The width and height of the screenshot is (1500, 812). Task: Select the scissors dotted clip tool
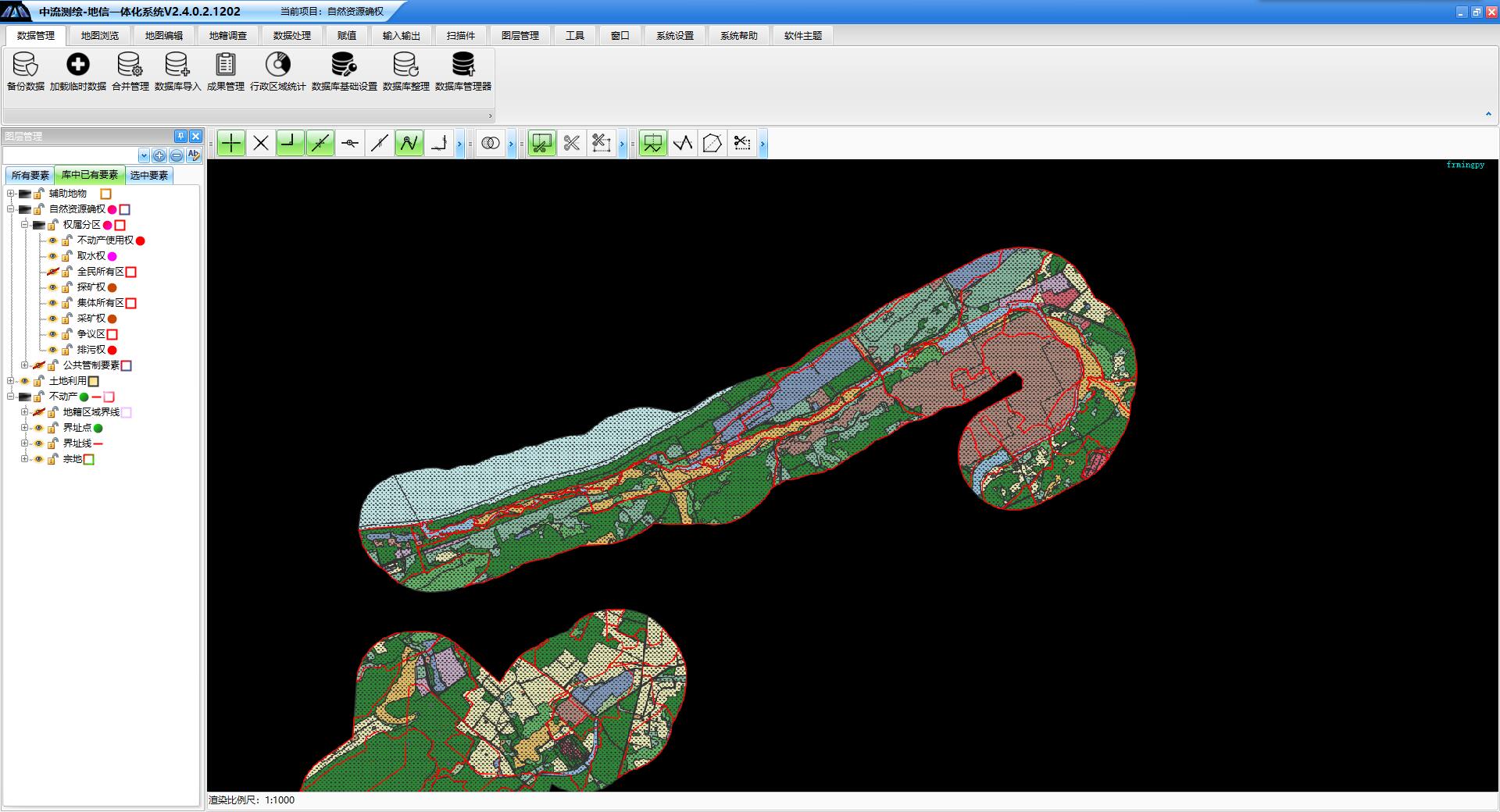click(742, 143)
